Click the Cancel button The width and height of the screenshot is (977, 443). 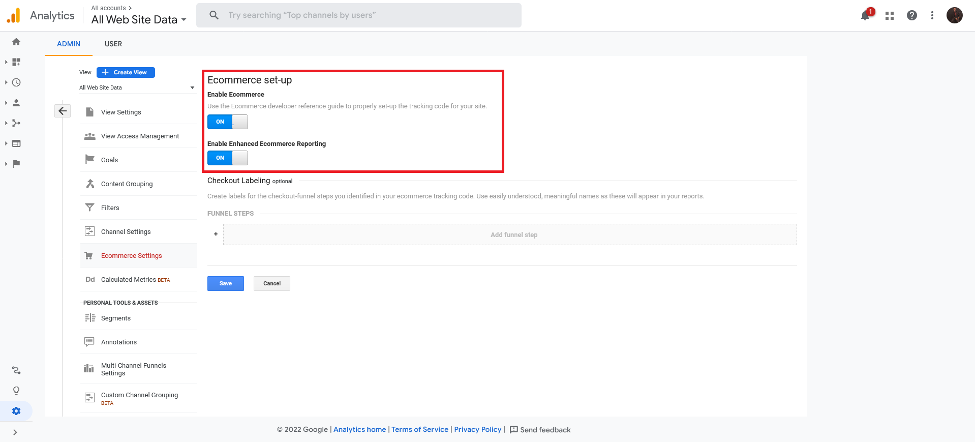272,283
